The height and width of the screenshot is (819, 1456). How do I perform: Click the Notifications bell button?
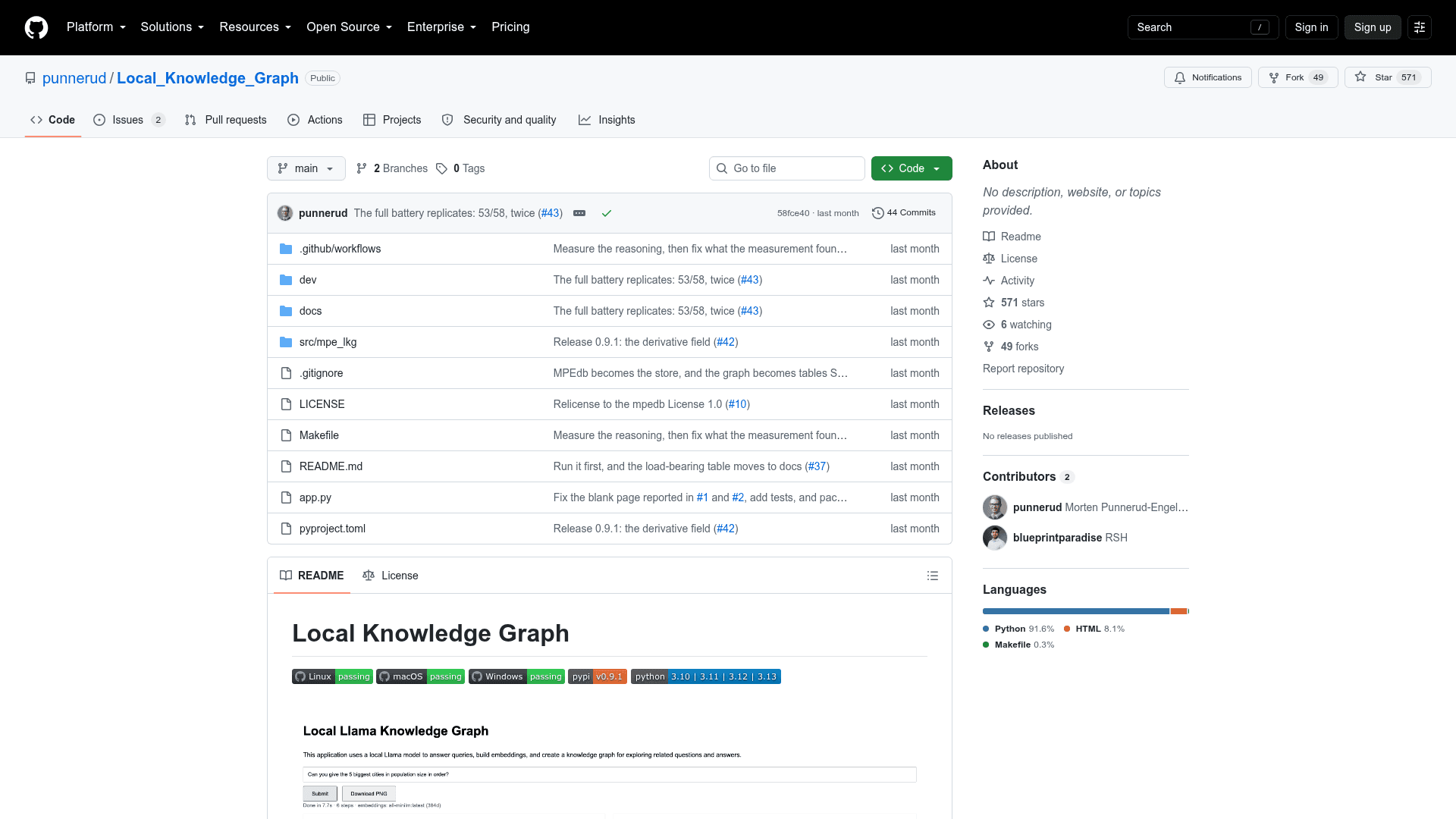pos(1207,77)
